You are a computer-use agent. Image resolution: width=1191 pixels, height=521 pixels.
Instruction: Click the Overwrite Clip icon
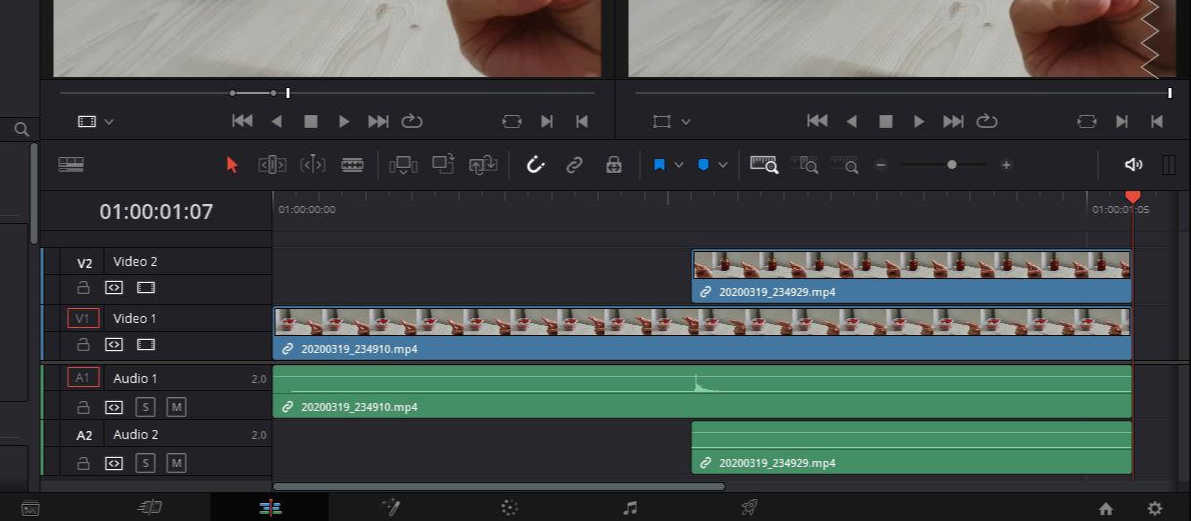[443, 164]
